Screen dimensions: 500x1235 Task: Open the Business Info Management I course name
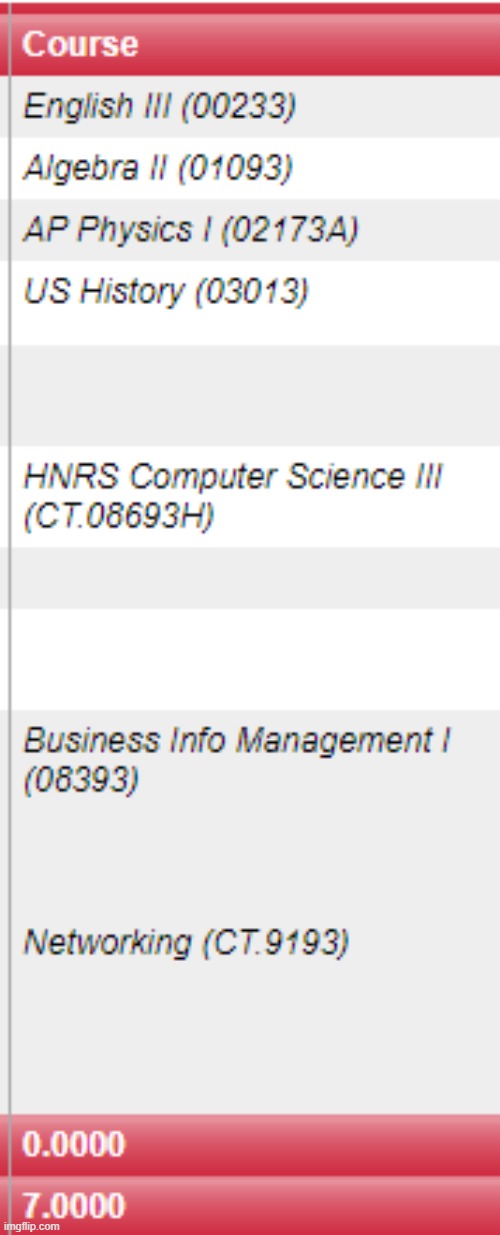click(237, 741)
